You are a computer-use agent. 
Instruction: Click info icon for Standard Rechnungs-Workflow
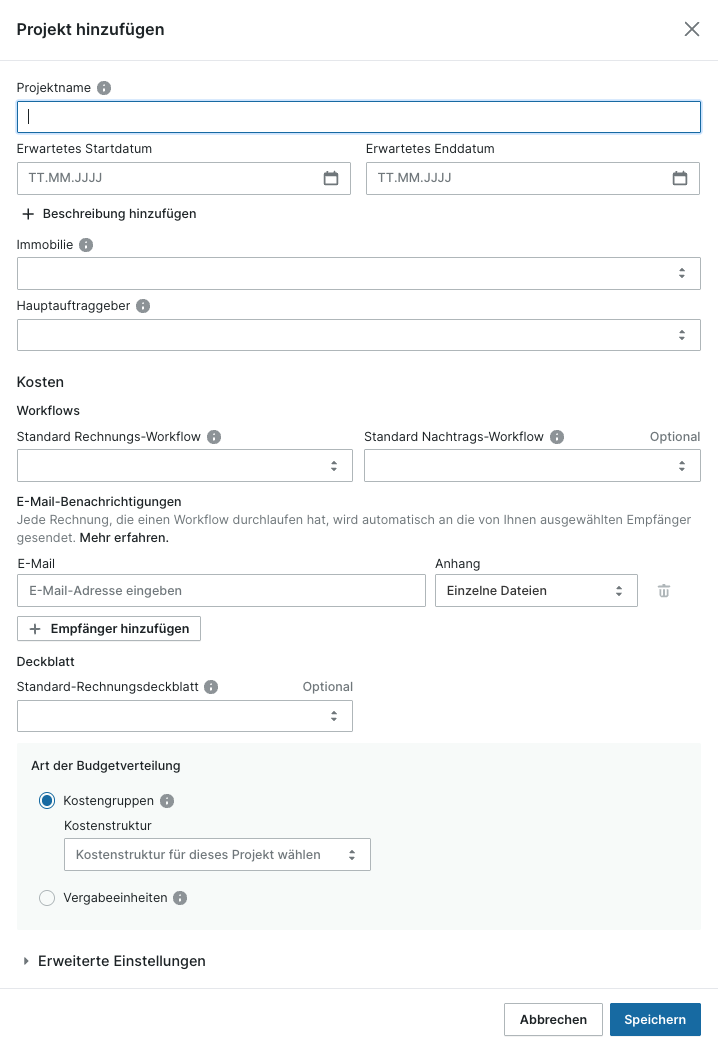point(214,437)
